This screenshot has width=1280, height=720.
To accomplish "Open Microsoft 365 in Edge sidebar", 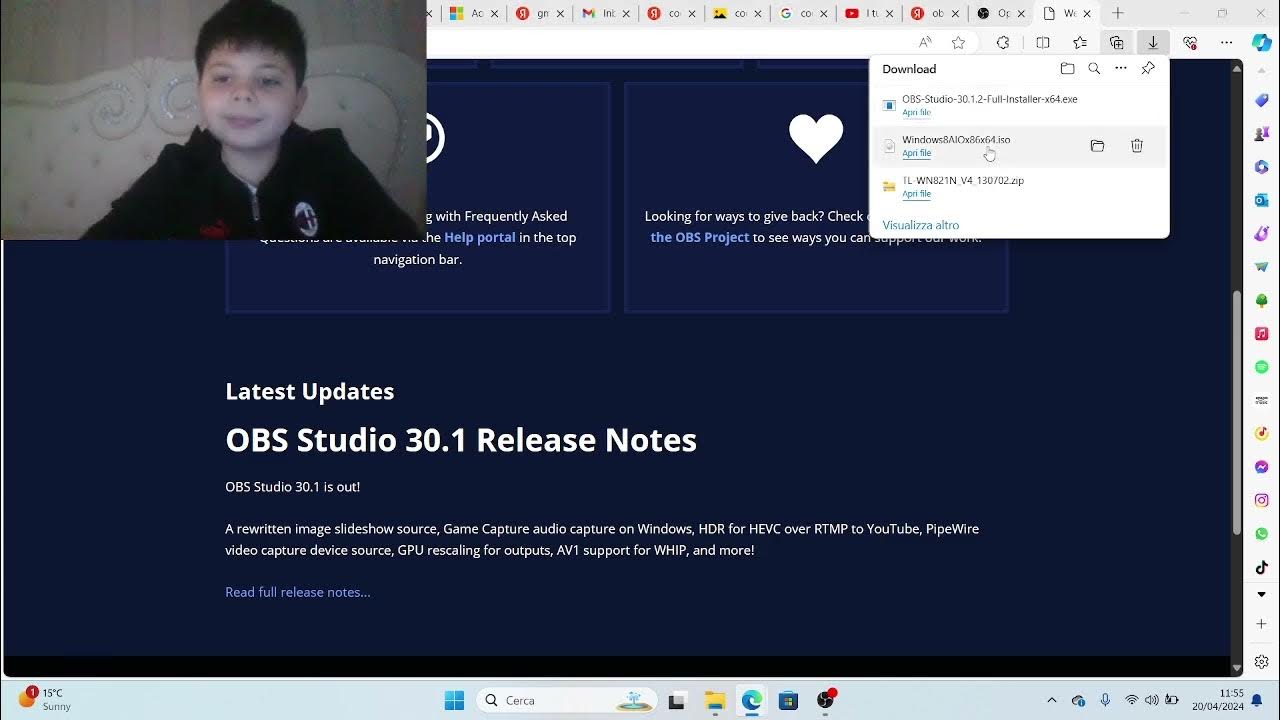I will tap(1262, 167).
